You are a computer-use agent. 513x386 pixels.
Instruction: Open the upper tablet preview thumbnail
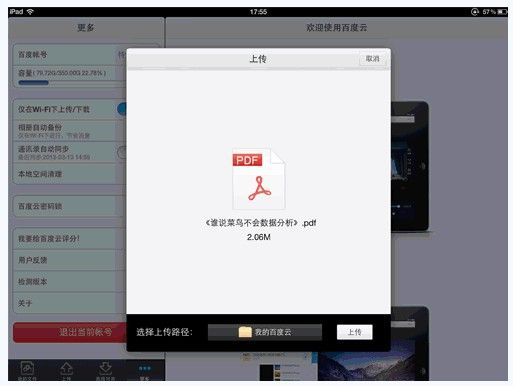coord(409,167)
